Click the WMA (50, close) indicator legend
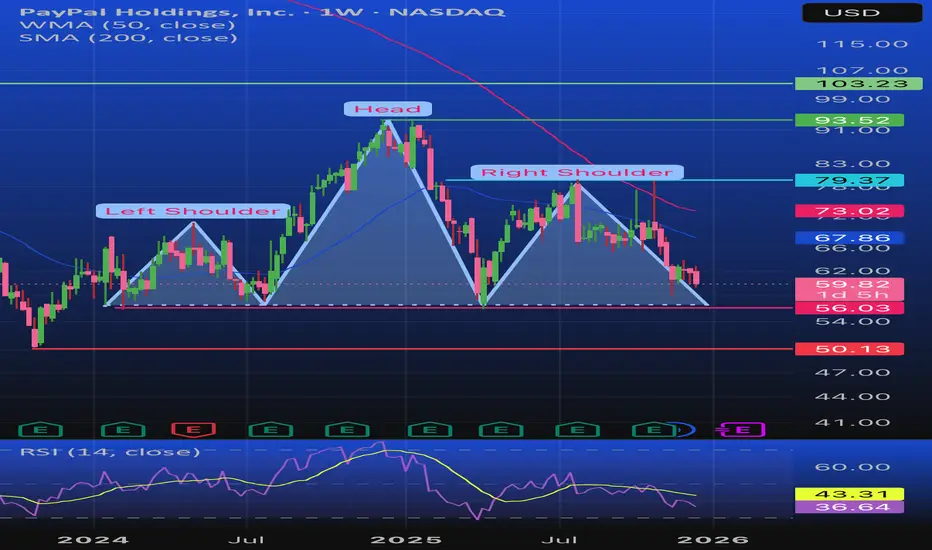The image size is (932, 550). tap(127, 25)
